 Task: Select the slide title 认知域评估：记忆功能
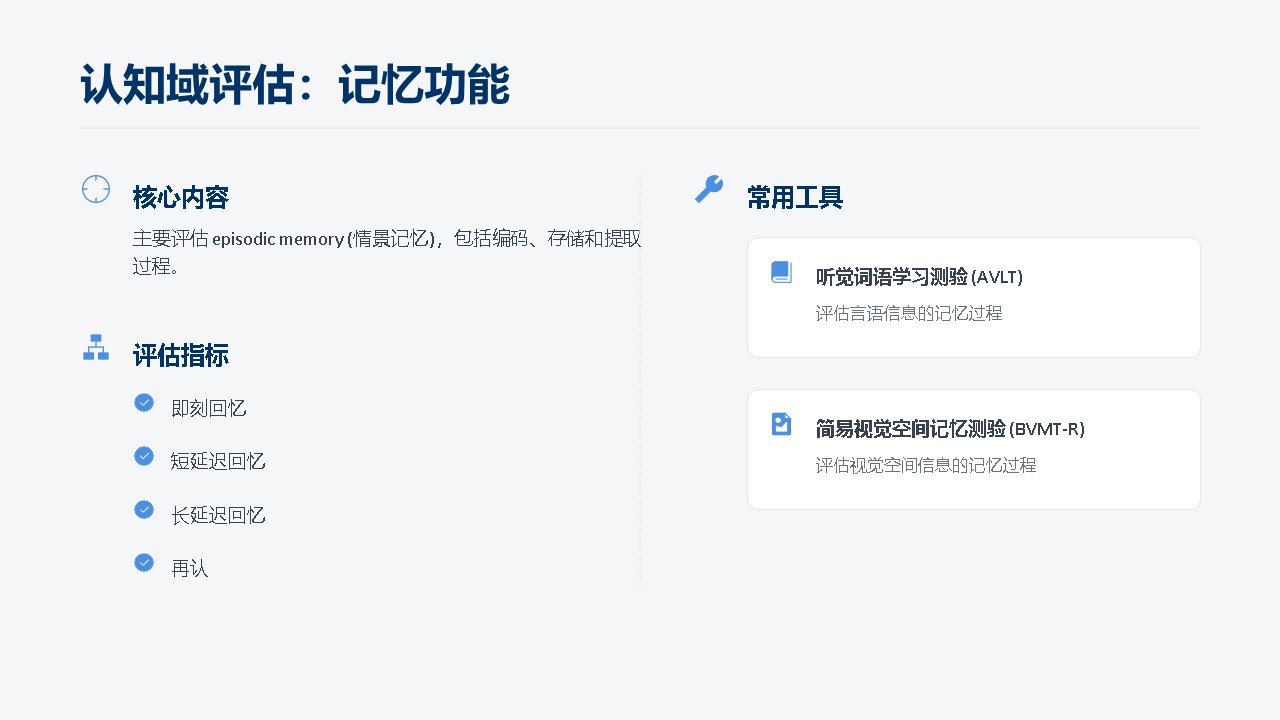pos(295,85)
